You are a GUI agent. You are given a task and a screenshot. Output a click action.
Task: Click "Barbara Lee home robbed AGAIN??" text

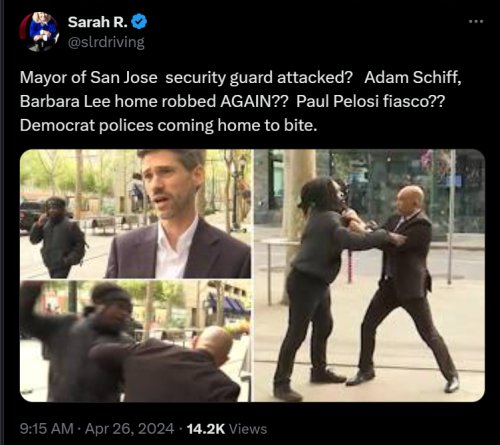[x=153, y=101]
